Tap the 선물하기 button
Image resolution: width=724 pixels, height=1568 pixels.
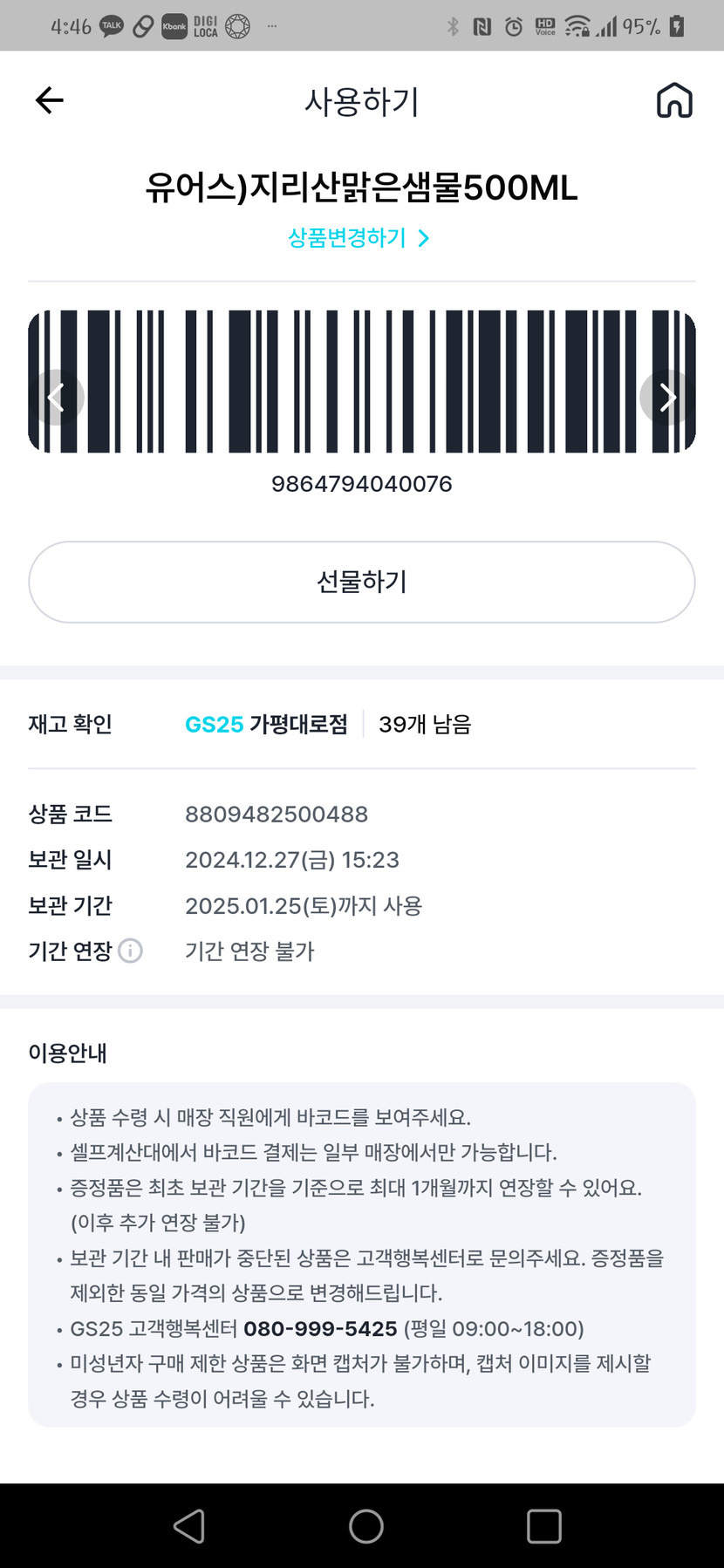tap(362, 582)
